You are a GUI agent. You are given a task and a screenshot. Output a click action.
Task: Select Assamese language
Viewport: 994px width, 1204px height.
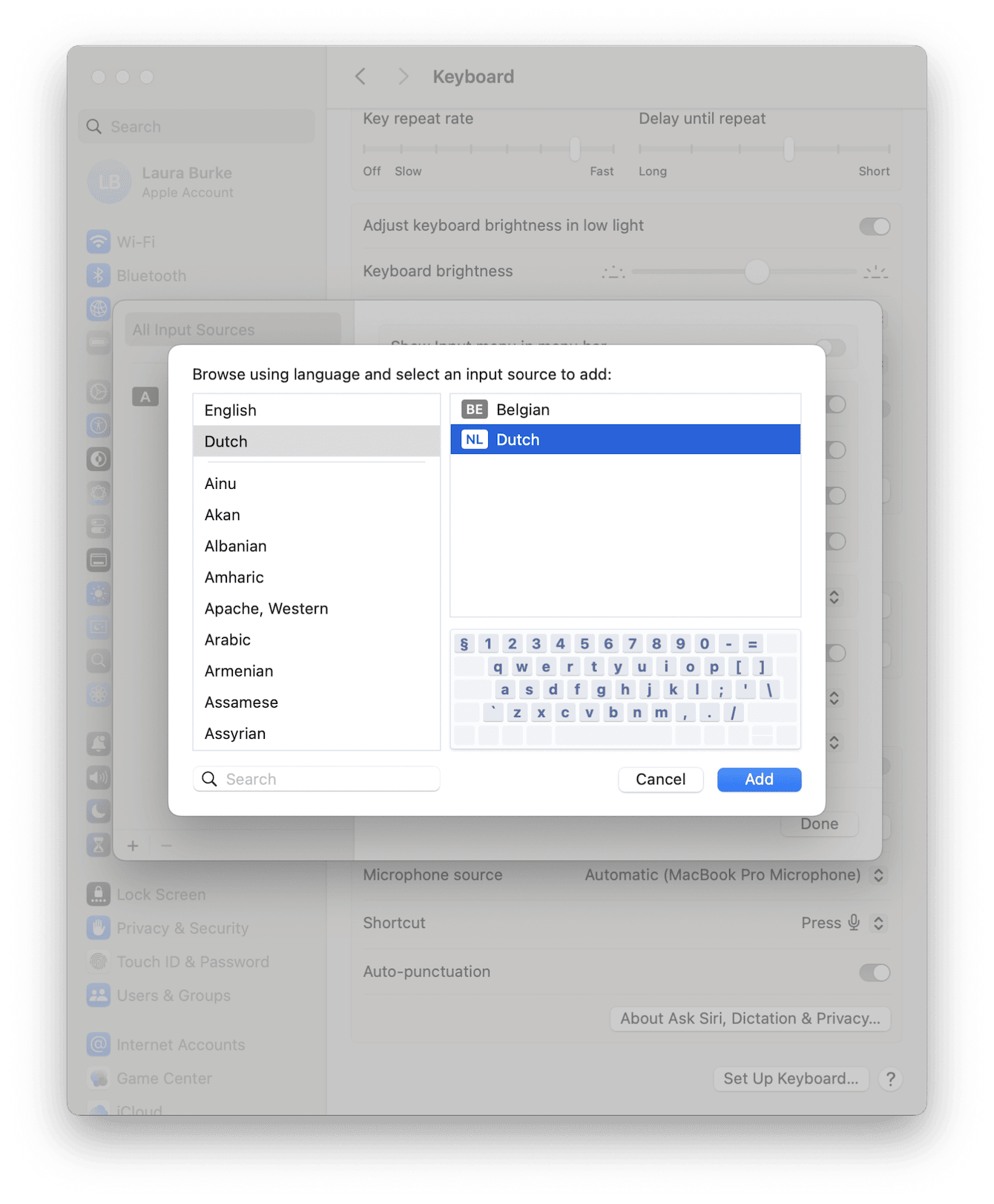[316, 702]
